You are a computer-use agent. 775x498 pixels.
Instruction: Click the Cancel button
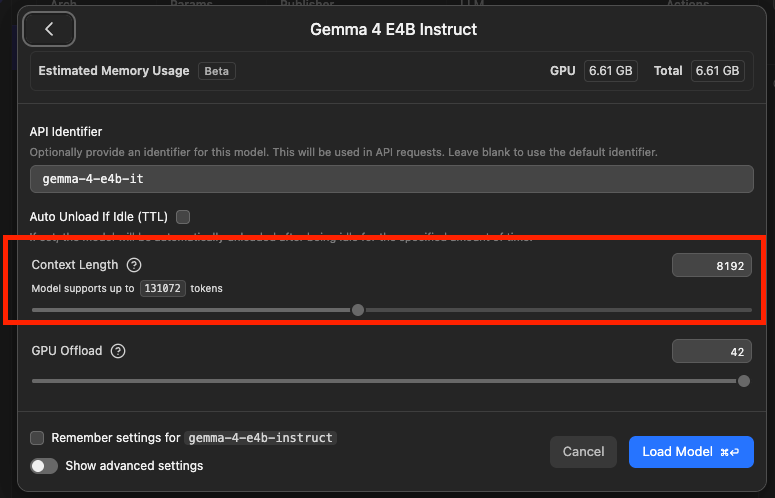583,452
